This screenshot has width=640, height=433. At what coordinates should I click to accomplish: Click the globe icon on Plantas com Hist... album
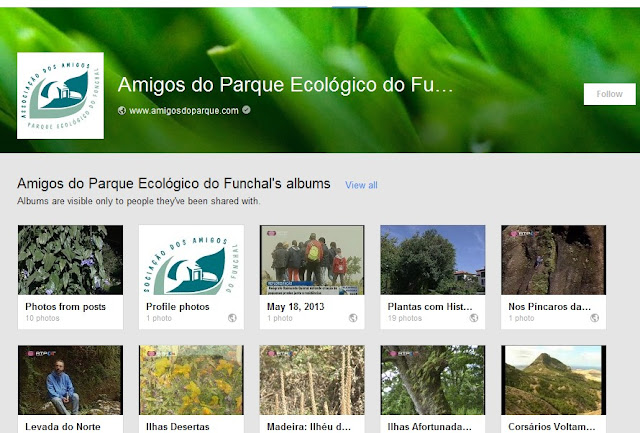coord(474,318)
